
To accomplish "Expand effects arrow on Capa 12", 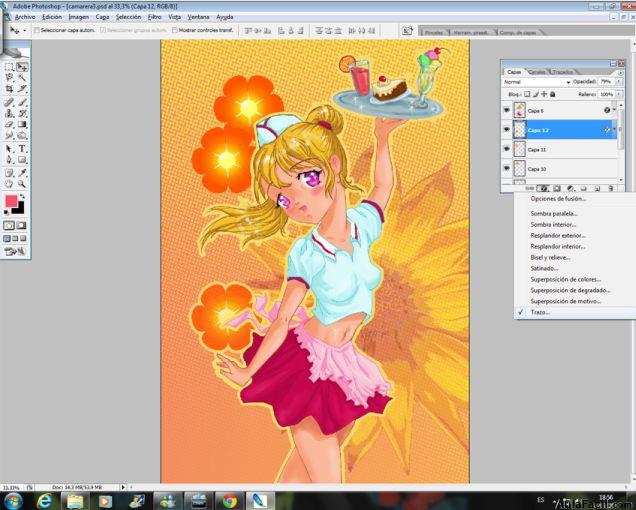I will 614,129.
